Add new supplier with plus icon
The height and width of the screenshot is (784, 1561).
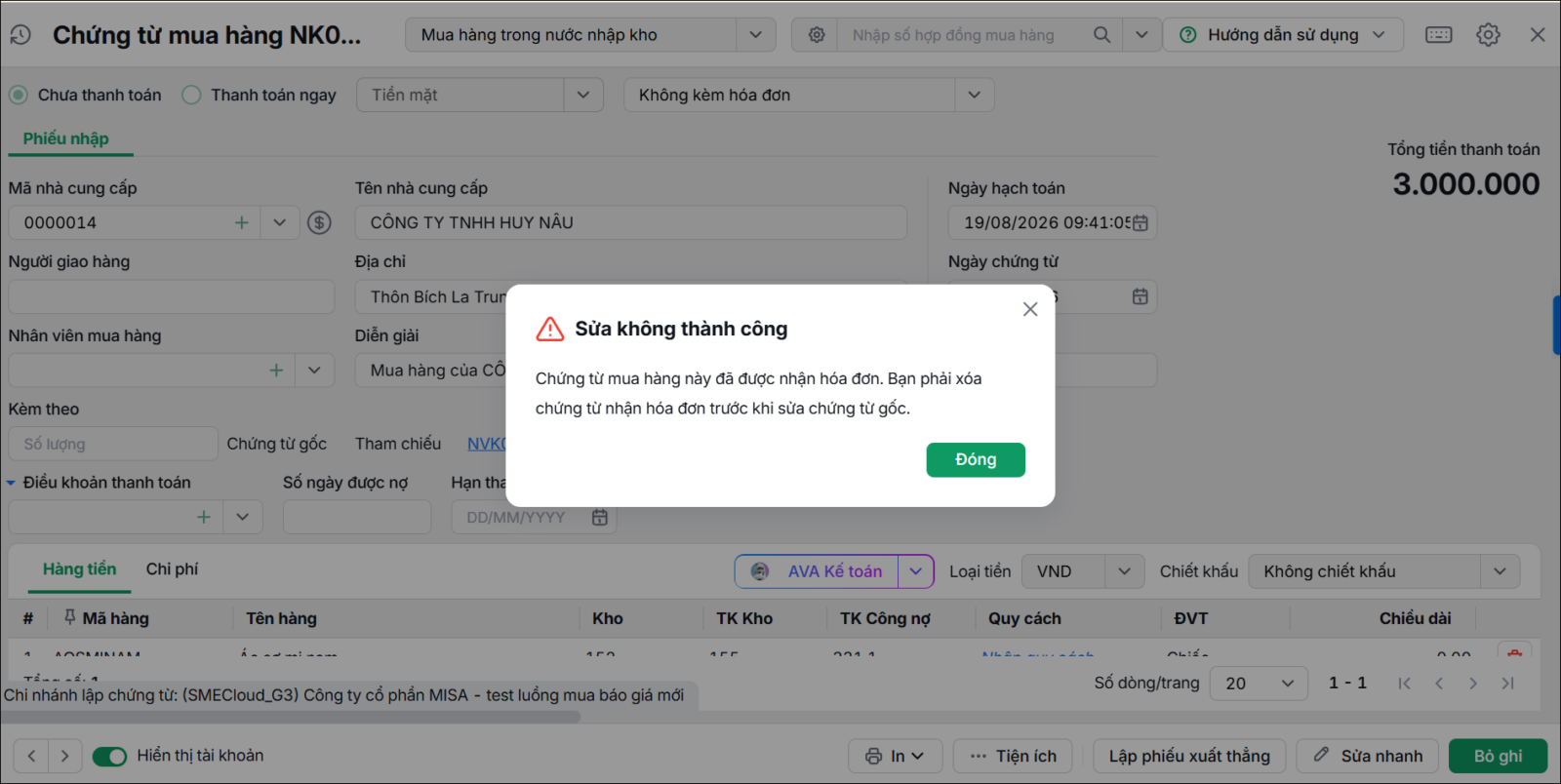pos(242,222)
